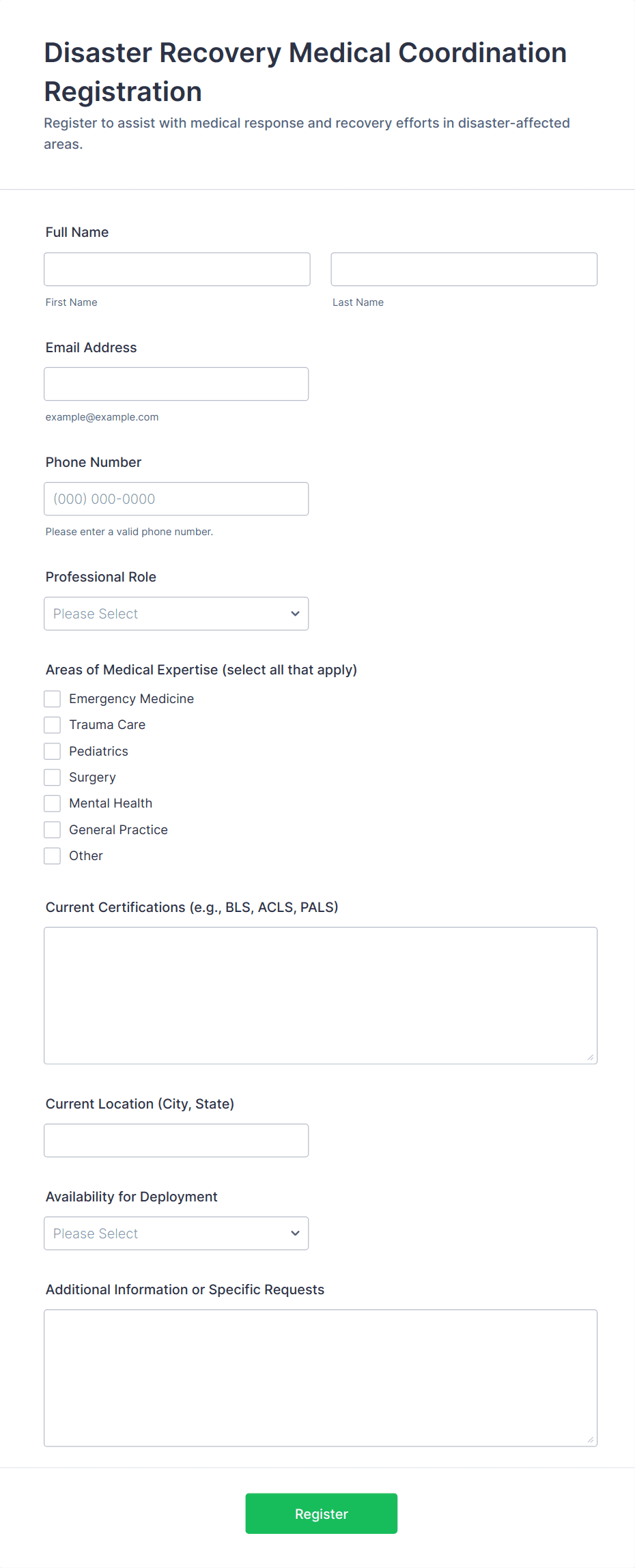The height and width of the screenshot is (1568, 635).
Task: Check the General Practice option
Action: tap(53, 829)
